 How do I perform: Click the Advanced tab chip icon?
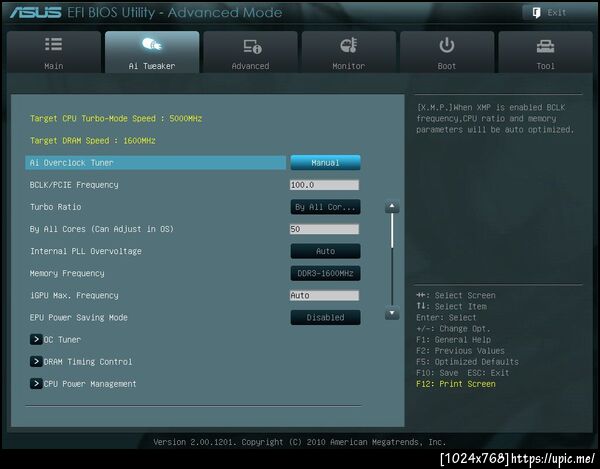pos(252,46)
